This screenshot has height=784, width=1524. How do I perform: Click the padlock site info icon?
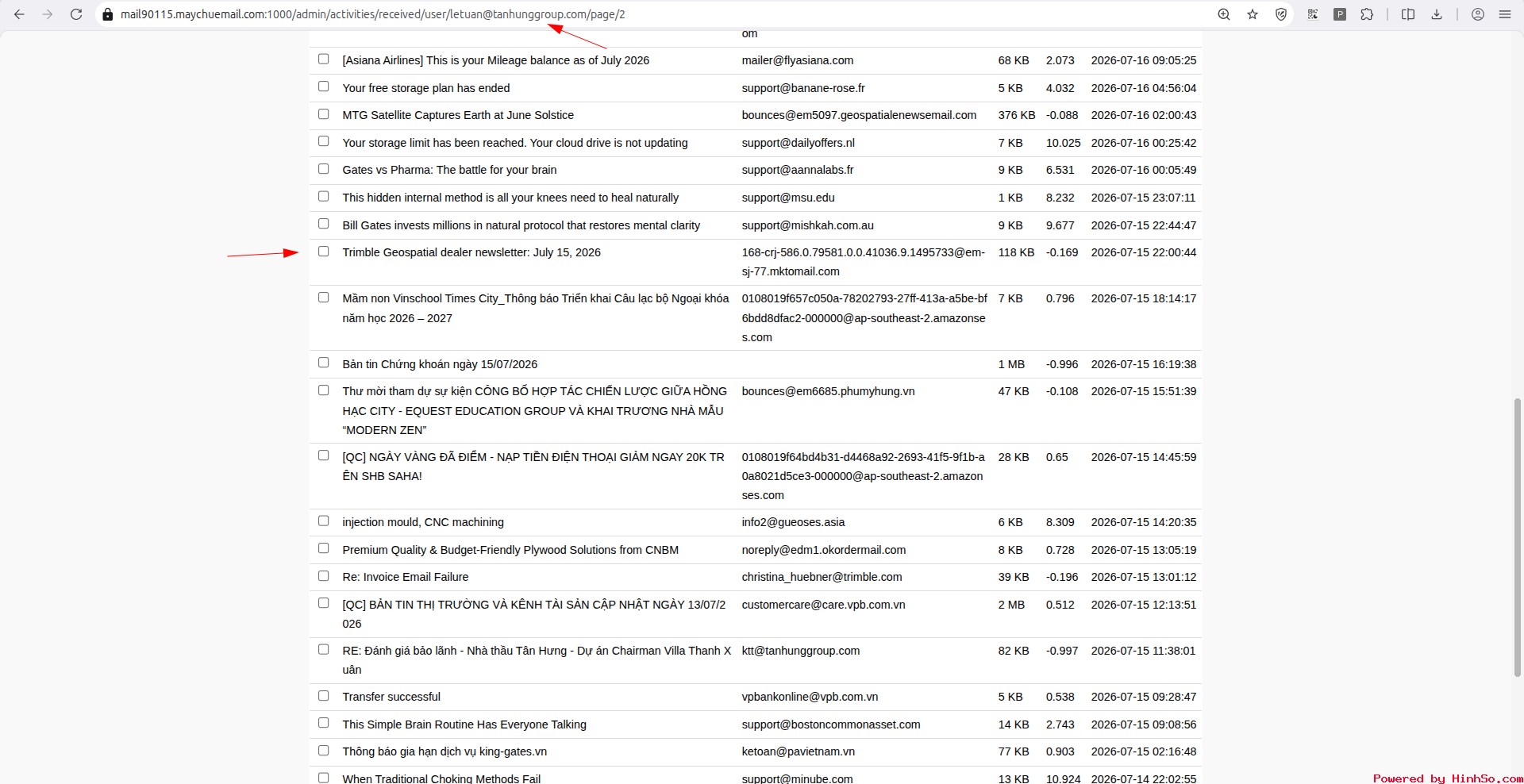[108, 14]
